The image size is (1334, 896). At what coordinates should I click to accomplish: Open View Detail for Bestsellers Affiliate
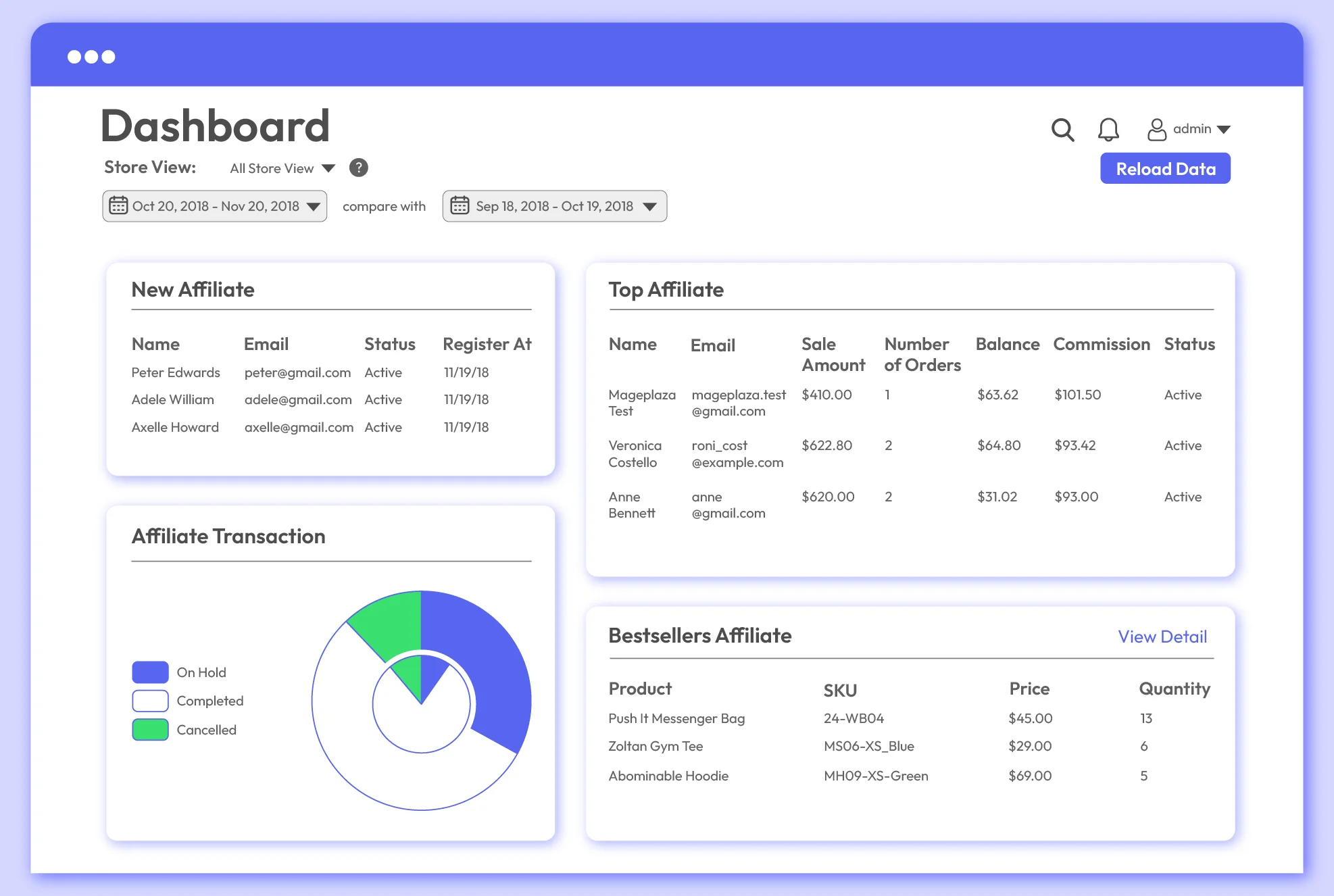(1162, 637)
